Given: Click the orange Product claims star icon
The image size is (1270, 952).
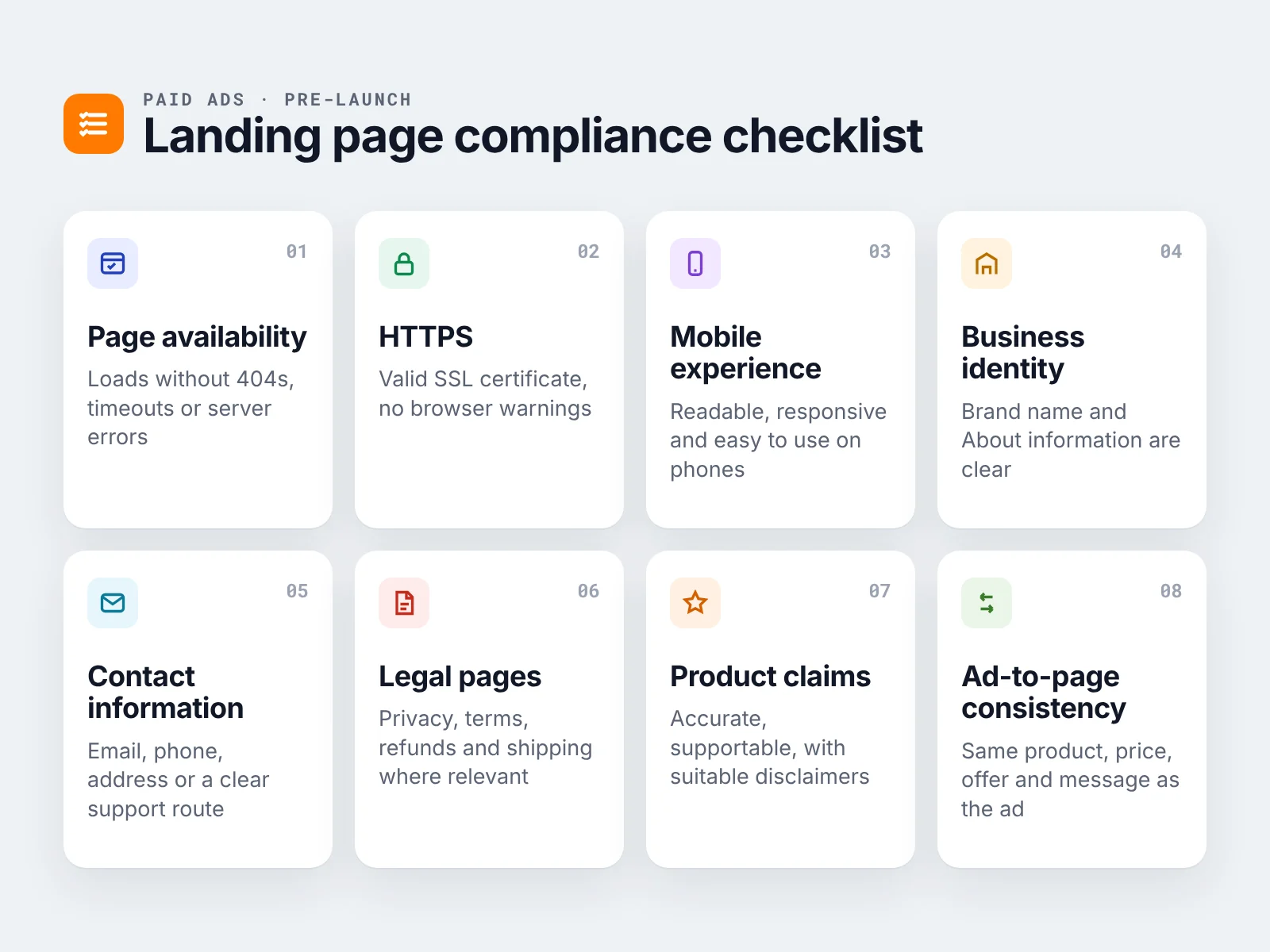Looking at the screenshot, I should pyautogui.click(x=695, y=603).
